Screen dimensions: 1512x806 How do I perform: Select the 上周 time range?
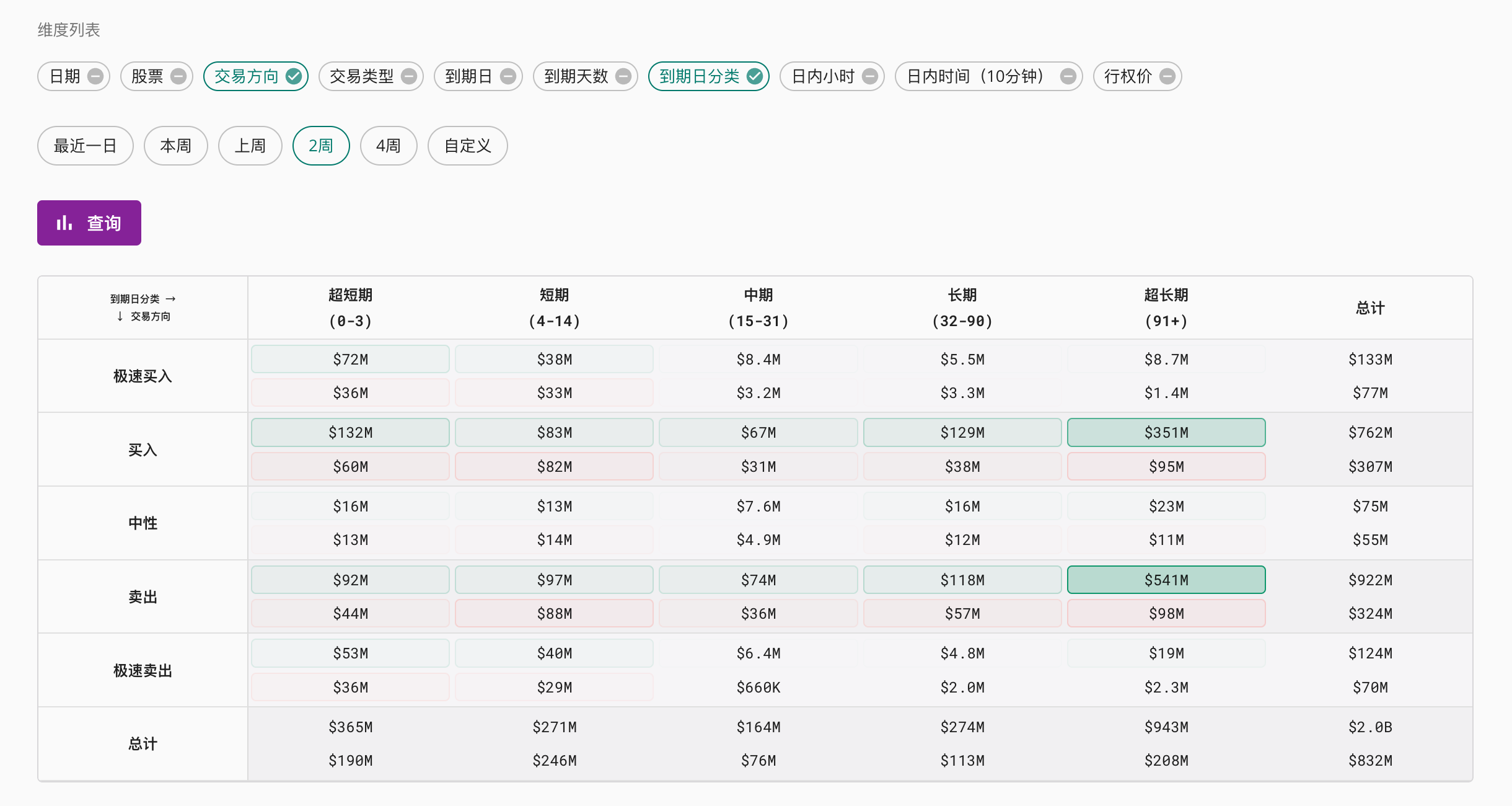point(250,146)
